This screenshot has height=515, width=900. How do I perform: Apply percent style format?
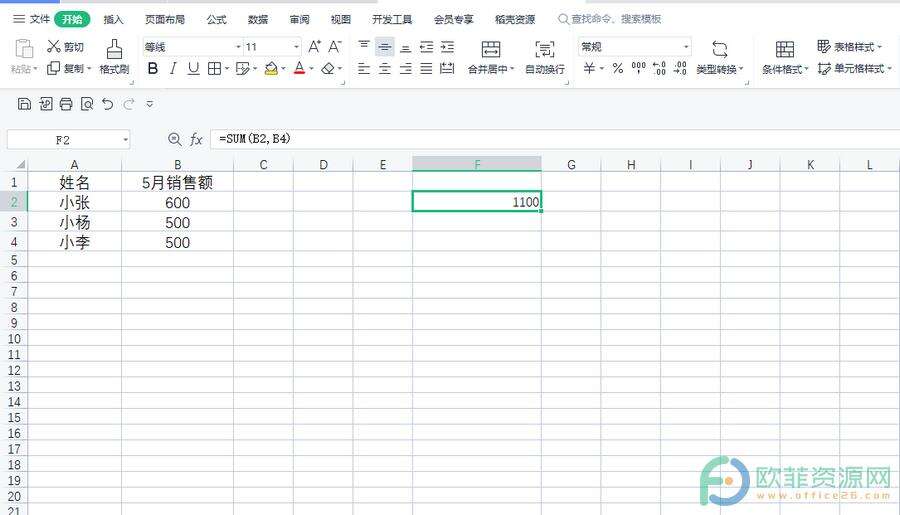[618, 68]
